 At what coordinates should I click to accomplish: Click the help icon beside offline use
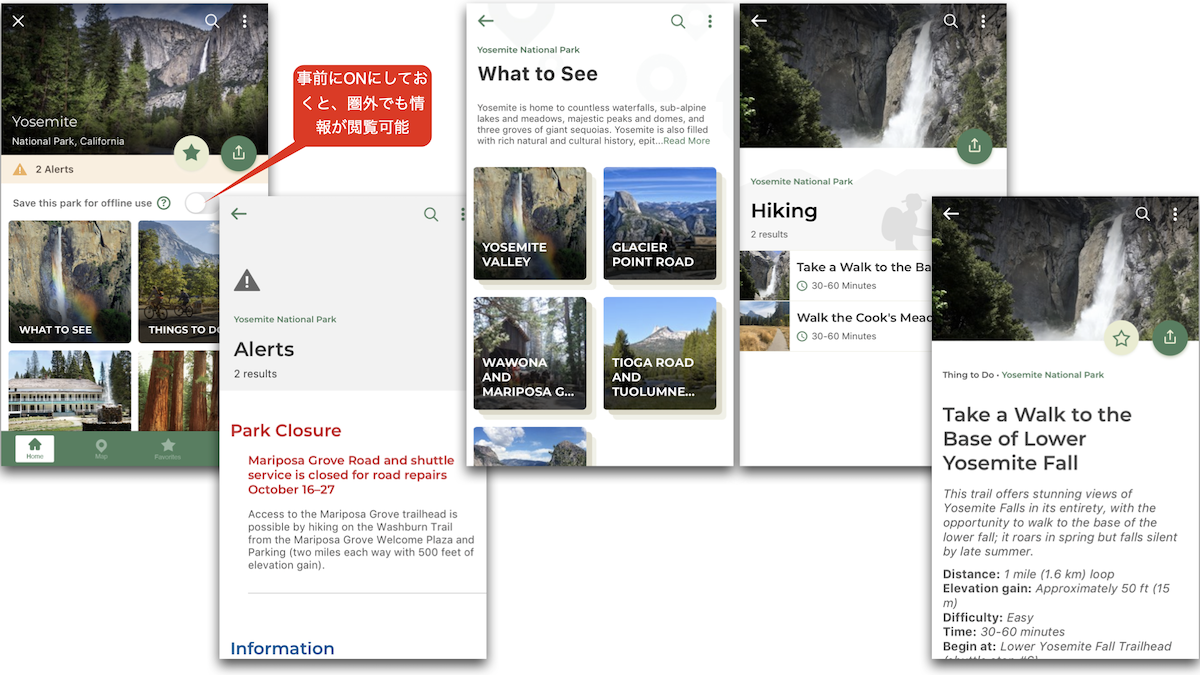(164, 203)
